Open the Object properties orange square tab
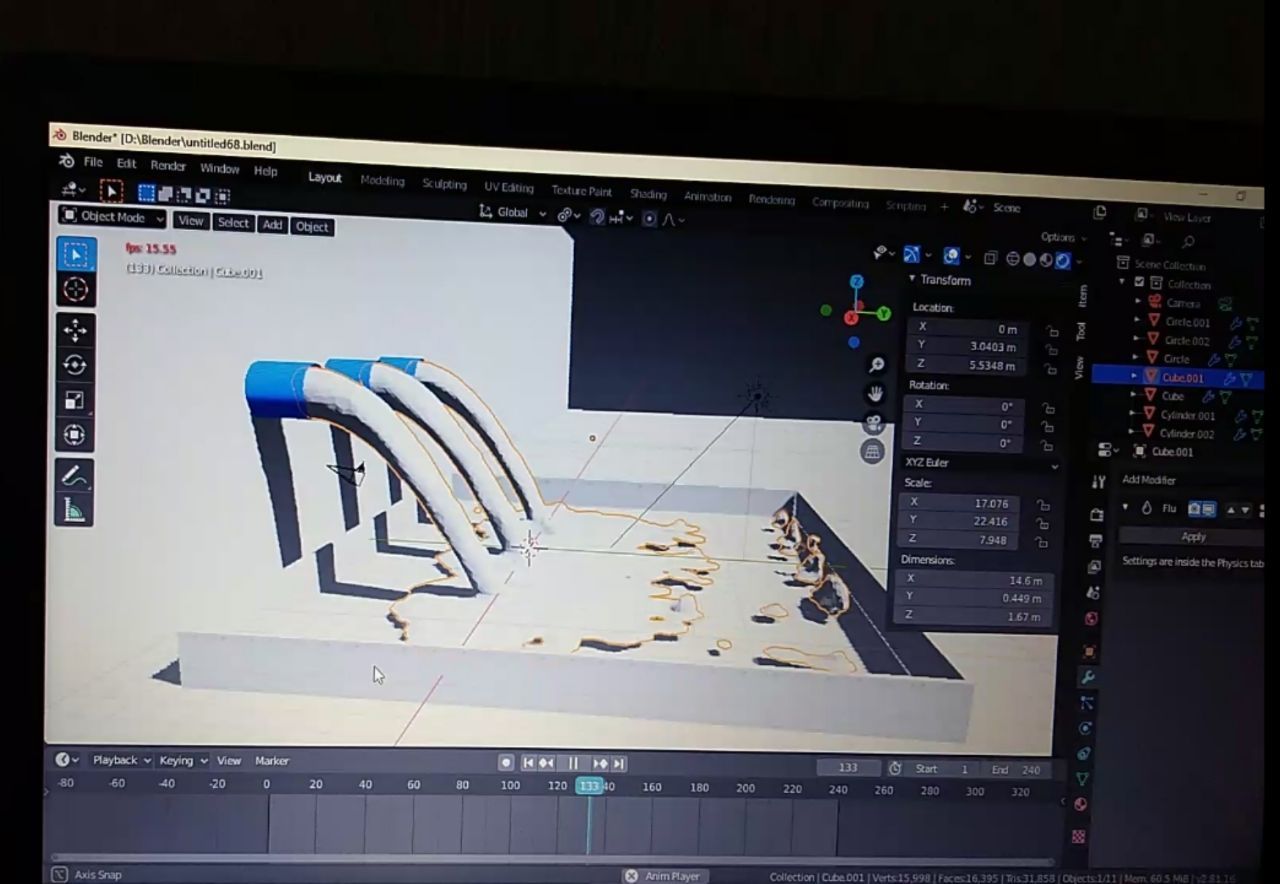This screenshot has width=1280, height=884. coord(1089,652)
